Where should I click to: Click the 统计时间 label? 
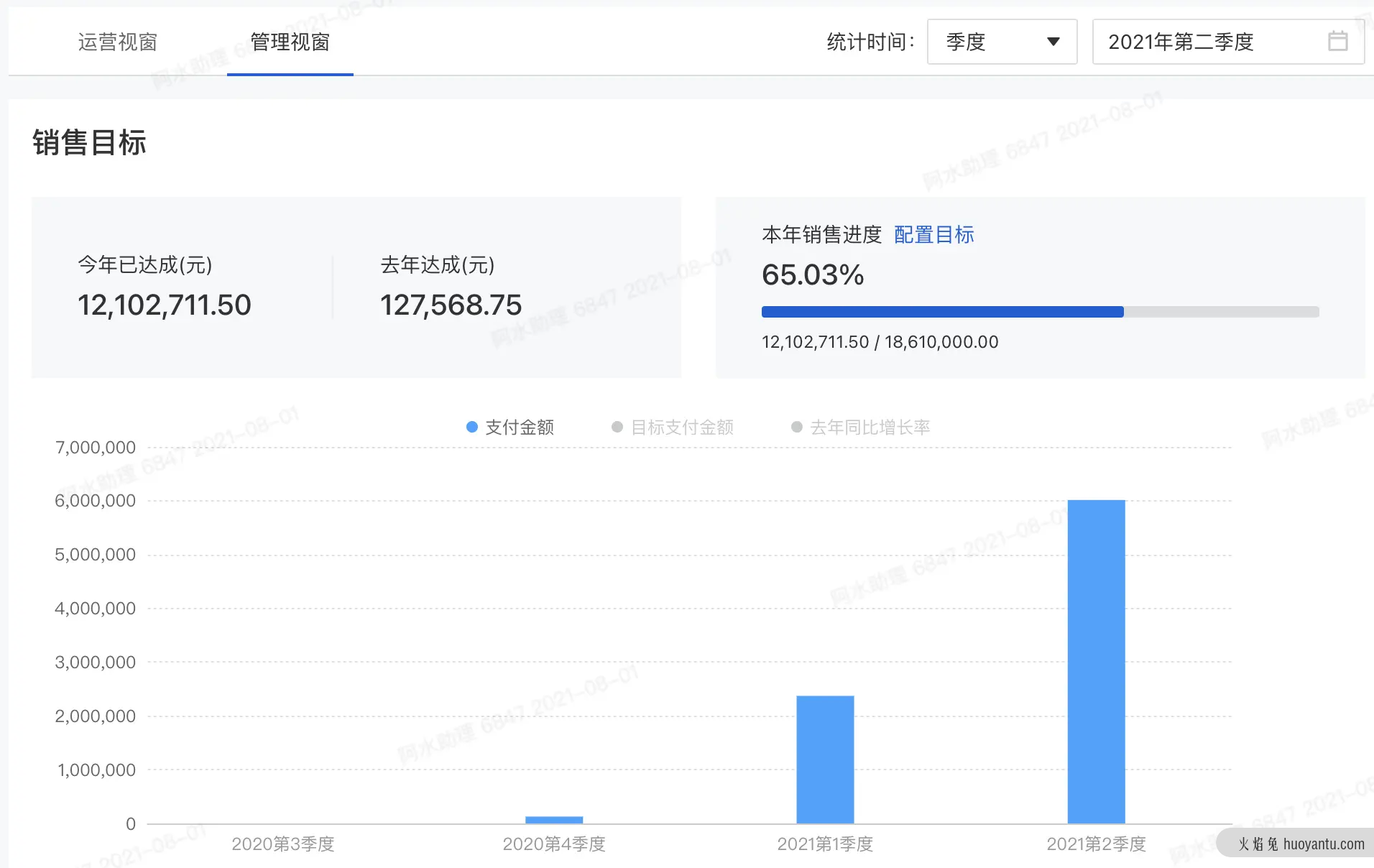tap(871, 42)
